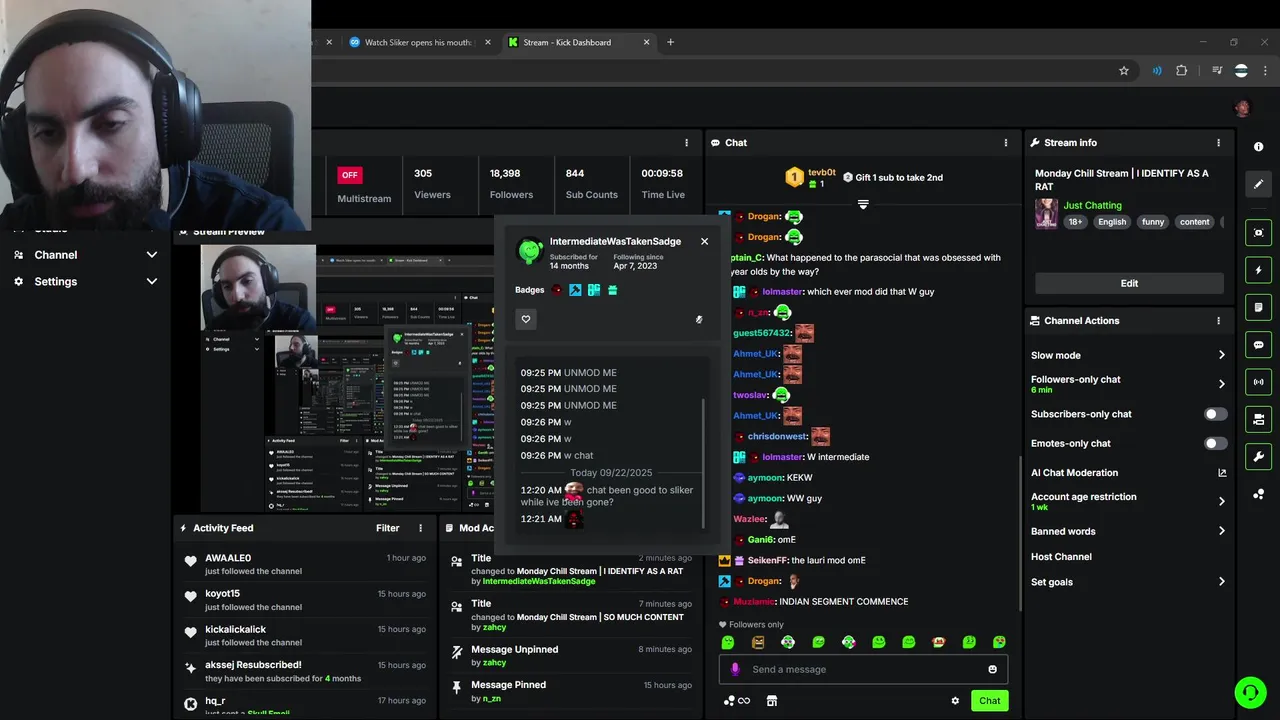Click the green lightning bolt sidebar icon
Image resolution: width=1280 pixels, height=720 pixels.
[1258, 270]
